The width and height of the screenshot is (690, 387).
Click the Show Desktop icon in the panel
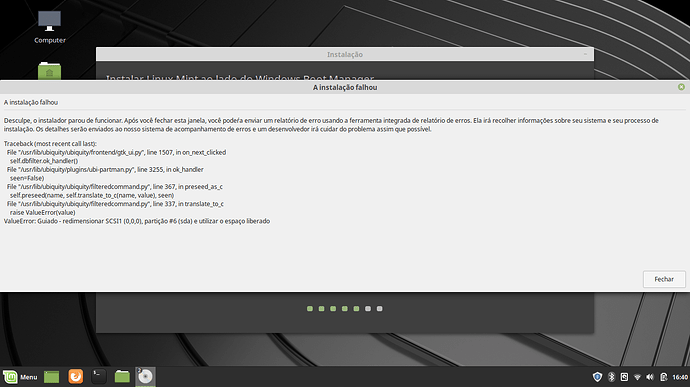pyautogui.click(x=51, y=377)
